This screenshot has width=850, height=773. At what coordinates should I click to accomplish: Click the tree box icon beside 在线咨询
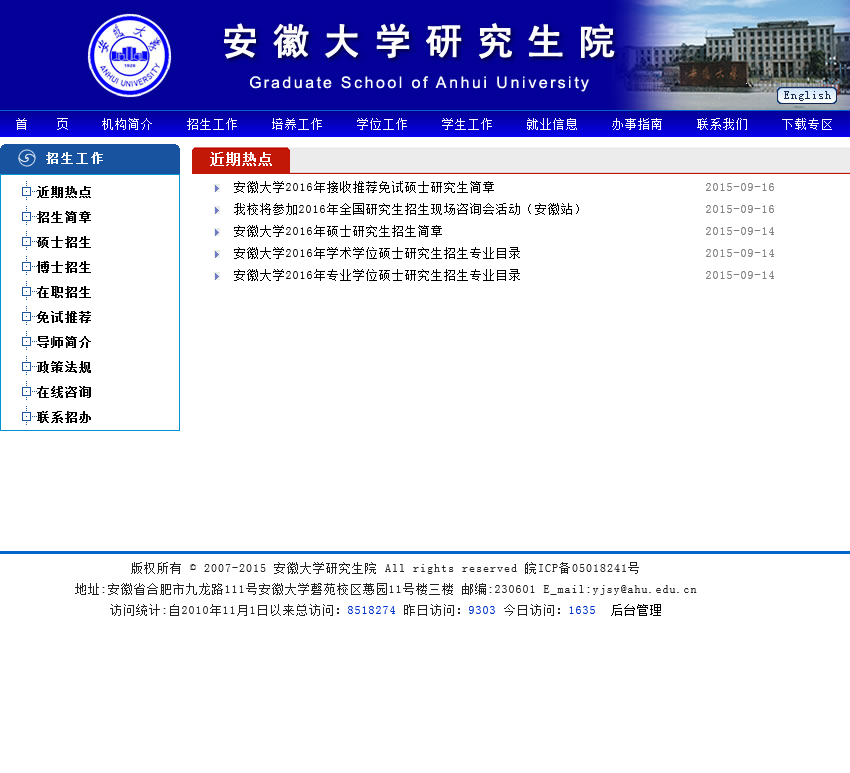pyautogui.click(x=26, y=391)
